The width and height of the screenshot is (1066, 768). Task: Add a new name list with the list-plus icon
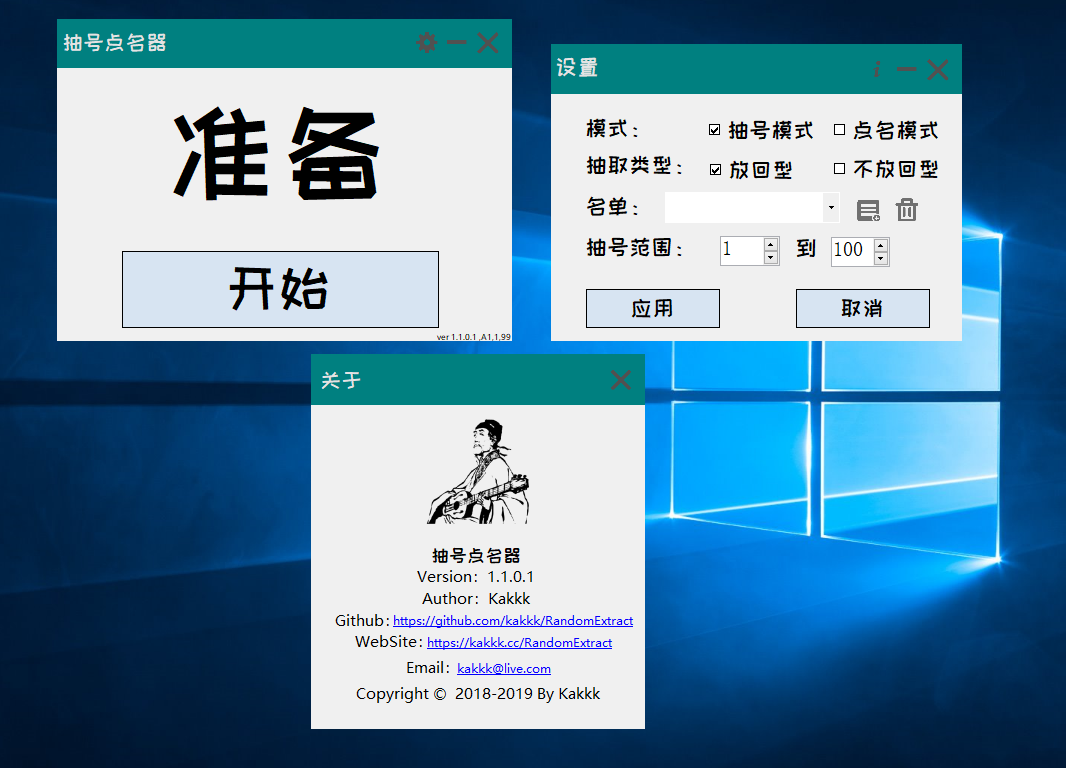click(868, 210)
